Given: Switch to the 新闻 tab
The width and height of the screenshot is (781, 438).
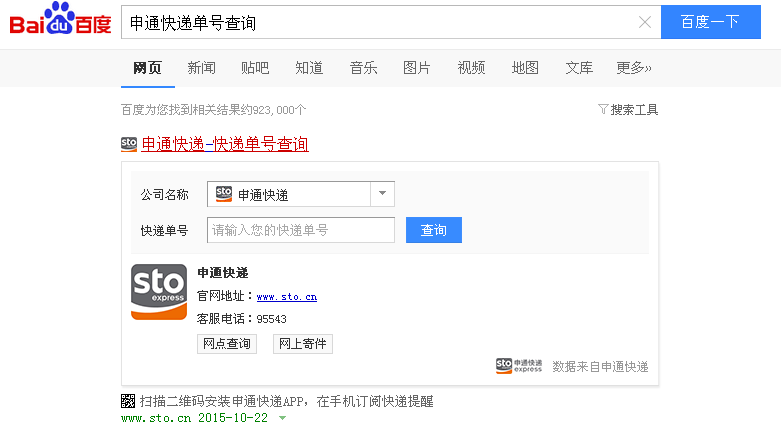Looking at the screenshot, I should (x=201, y=68).
